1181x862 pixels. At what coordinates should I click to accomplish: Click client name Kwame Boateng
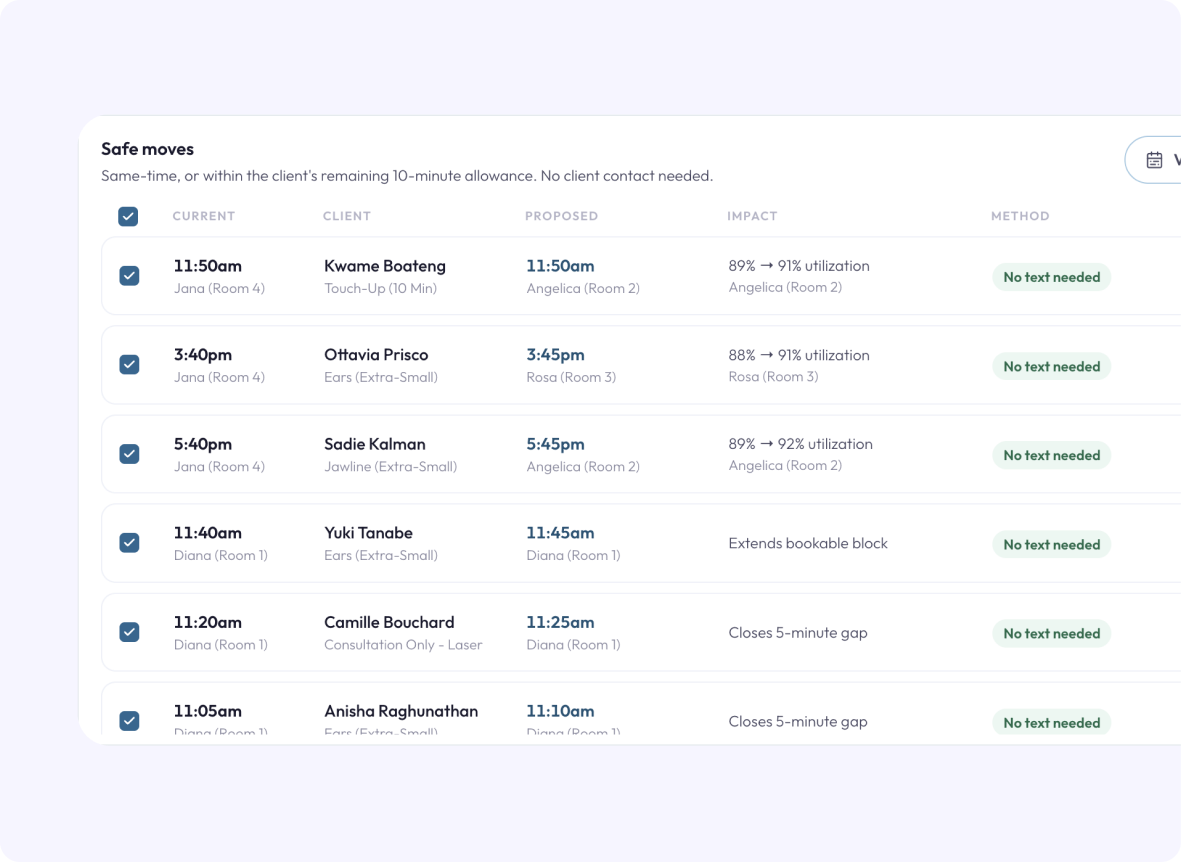[x=385, y=266]
